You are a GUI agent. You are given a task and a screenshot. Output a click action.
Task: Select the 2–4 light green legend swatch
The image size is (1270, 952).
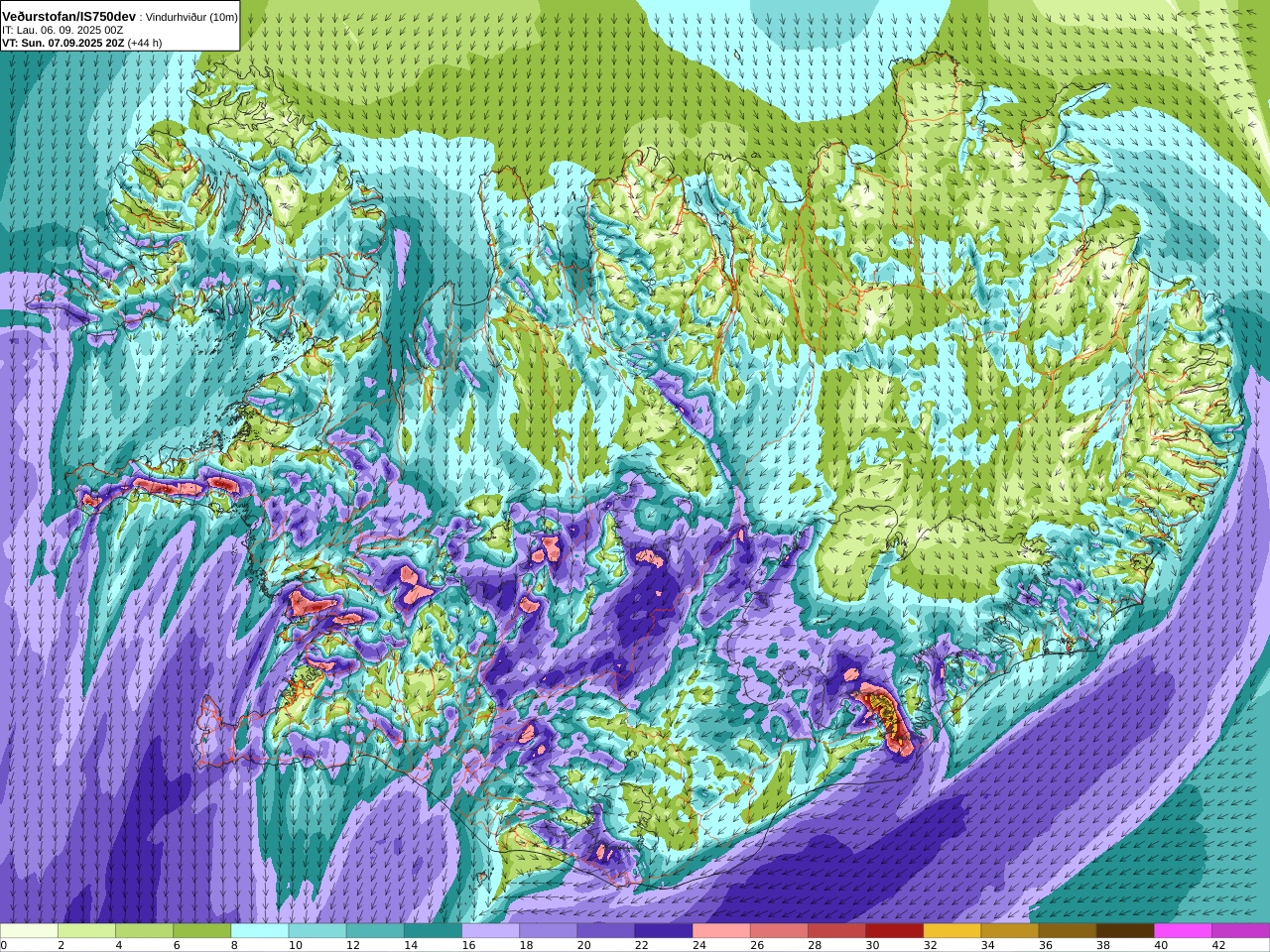pyautogui.click(x=86, y=931)
